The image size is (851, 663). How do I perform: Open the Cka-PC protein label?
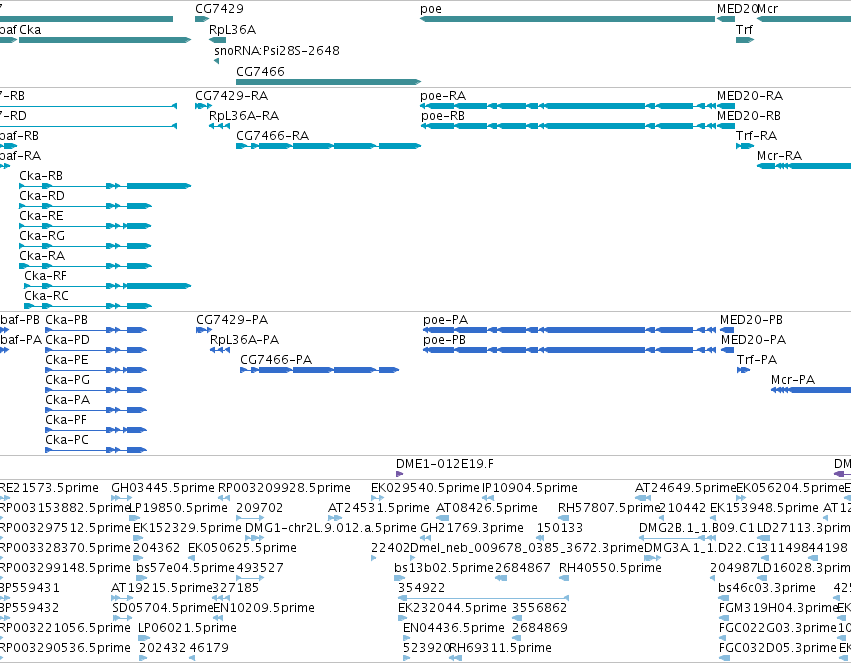[67, 440]
